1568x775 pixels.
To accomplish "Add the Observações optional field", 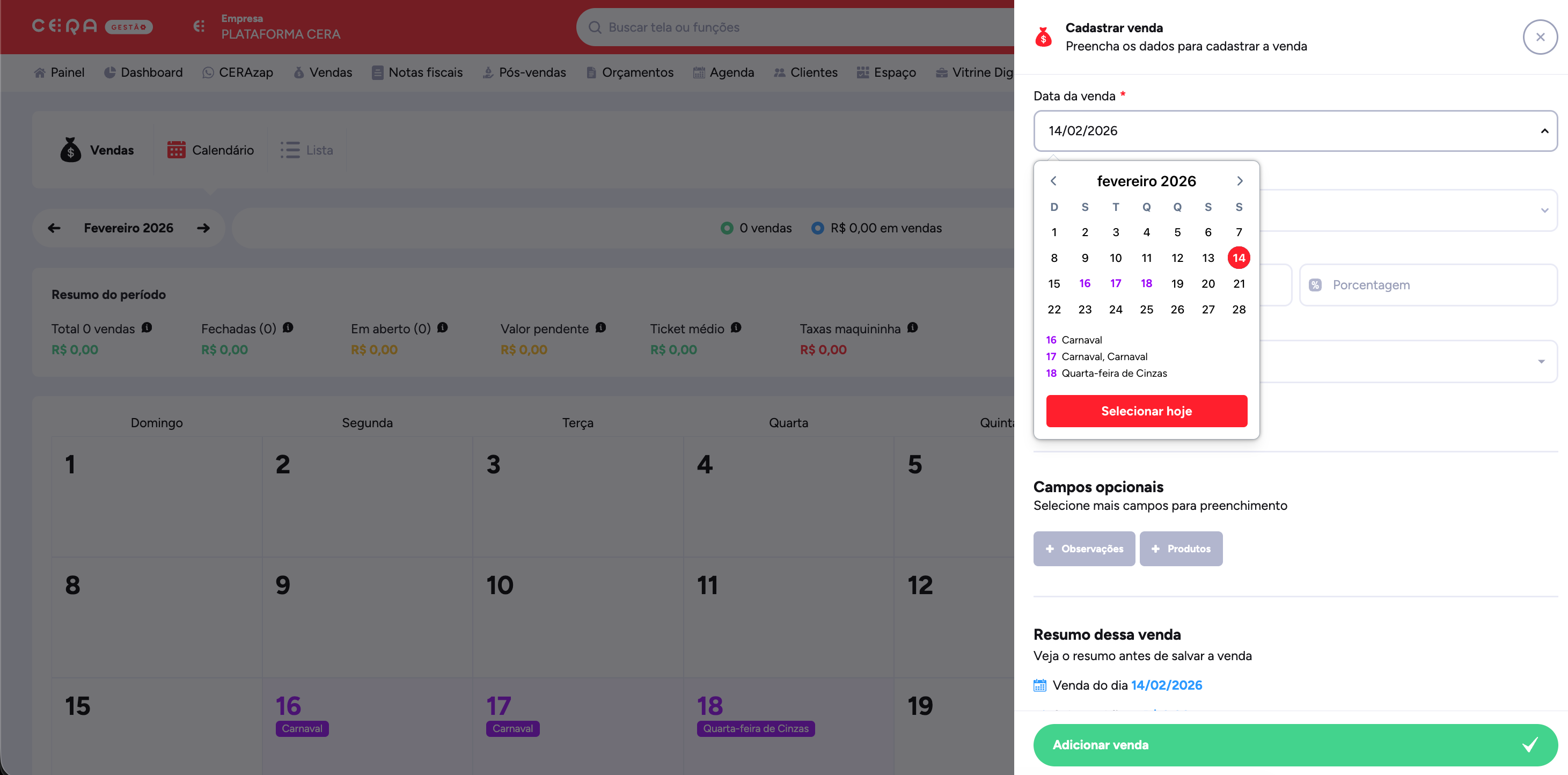I will coord(1083,549).
